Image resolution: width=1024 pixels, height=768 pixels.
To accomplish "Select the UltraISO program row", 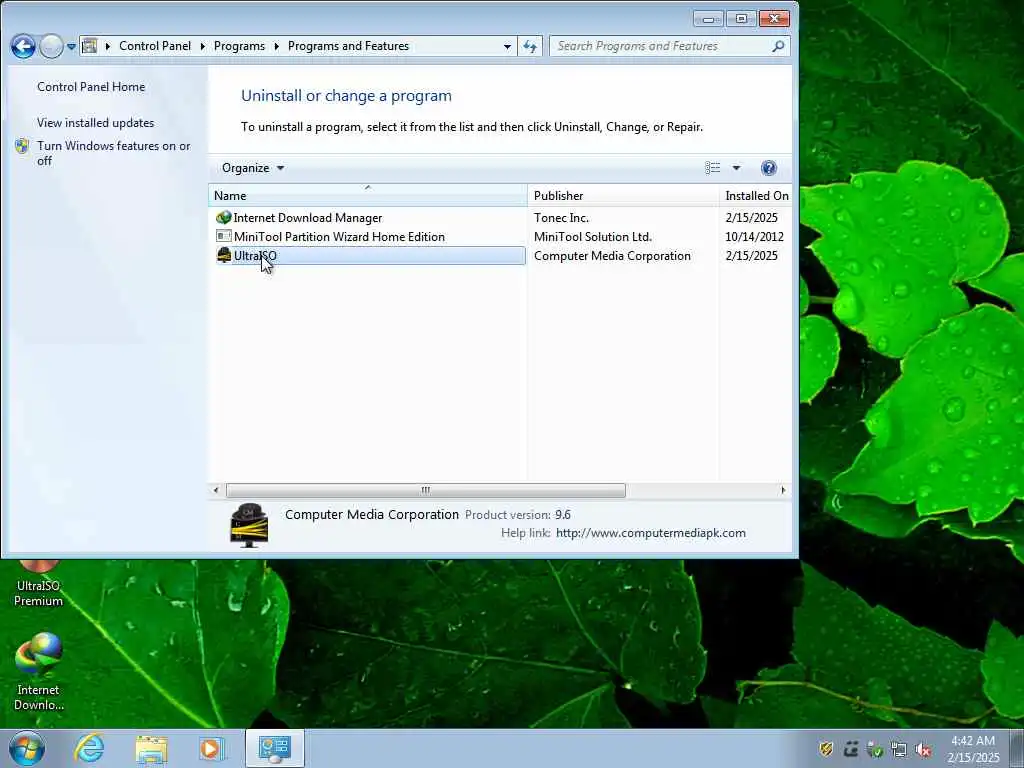I will [370, 255].
